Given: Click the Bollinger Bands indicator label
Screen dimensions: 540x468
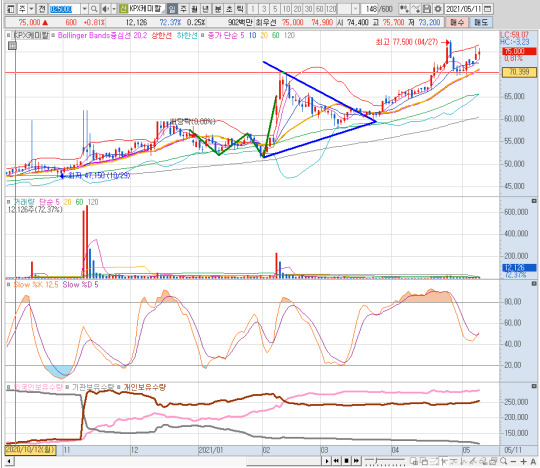Looking at the screenshot, I should coord(102,35).
